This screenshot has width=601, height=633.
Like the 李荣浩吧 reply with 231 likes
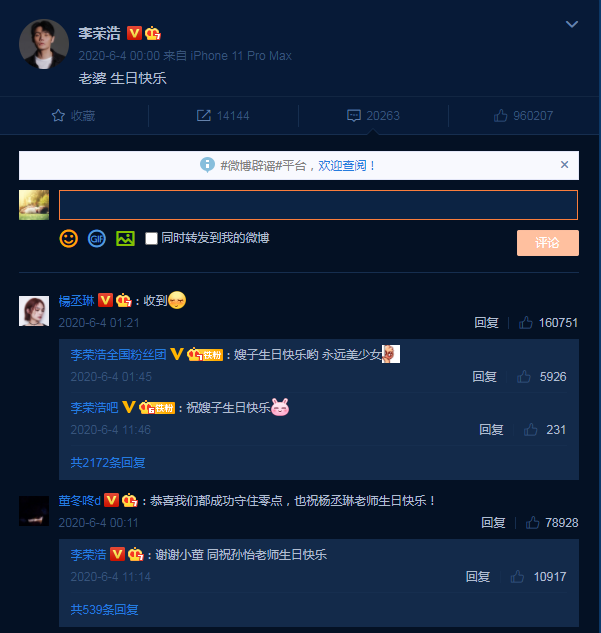click(x=530, y=430)
